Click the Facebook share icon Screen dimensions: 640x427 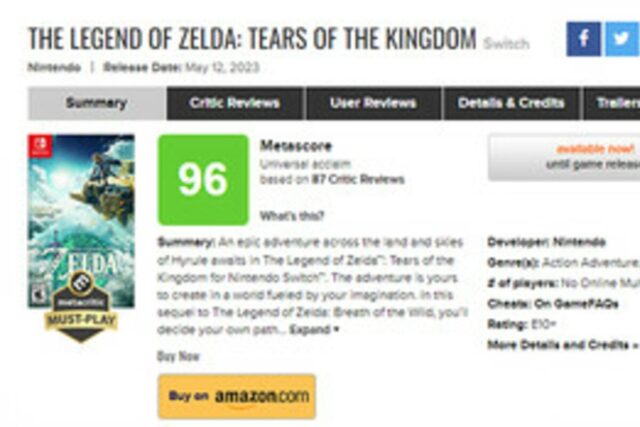(x=583, y=39)
